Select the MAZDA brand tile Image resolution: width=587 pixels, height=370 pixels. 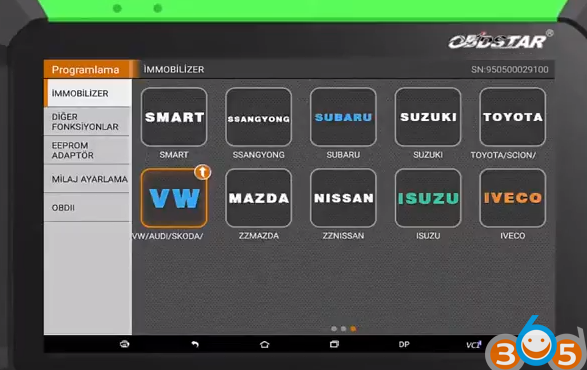pyautogui.click(x=259, y=198)
